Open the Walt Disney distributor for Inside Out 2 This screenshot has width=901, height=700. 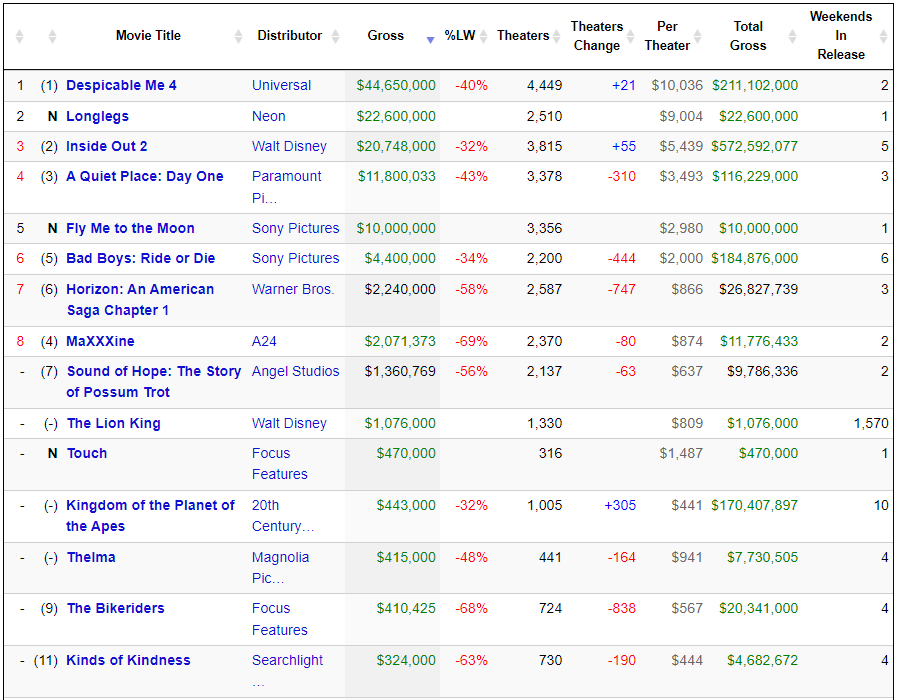pyautogui.click(x=289, y=146)
